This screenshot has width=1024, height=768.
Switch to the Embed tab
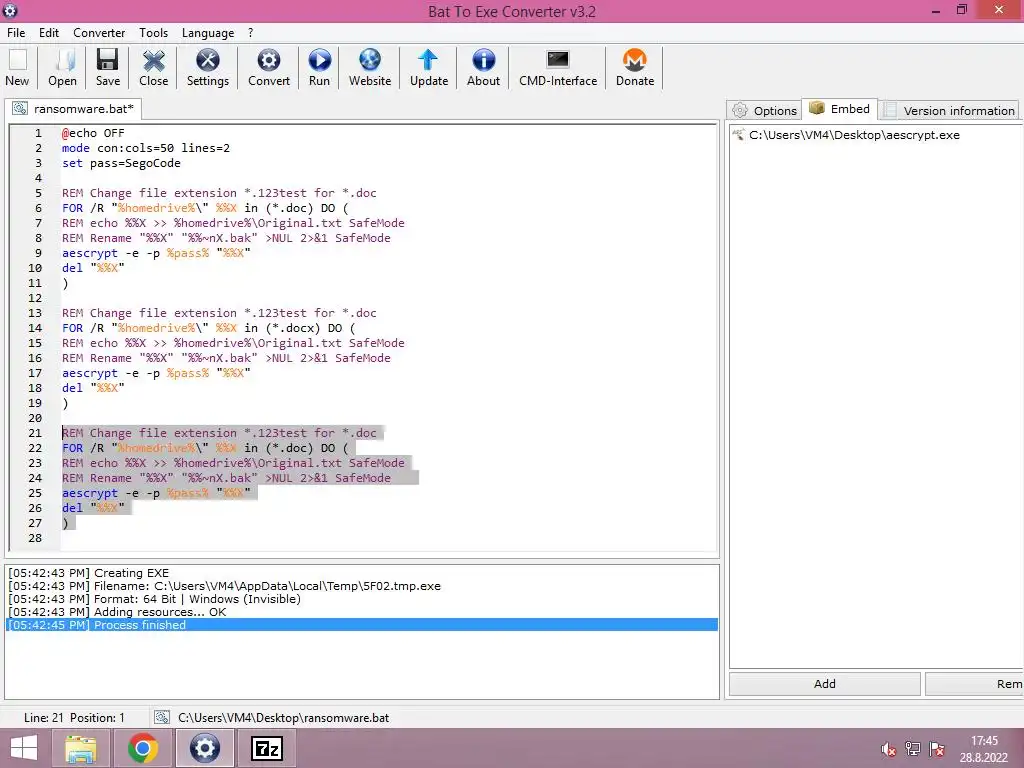pos(839,108)
